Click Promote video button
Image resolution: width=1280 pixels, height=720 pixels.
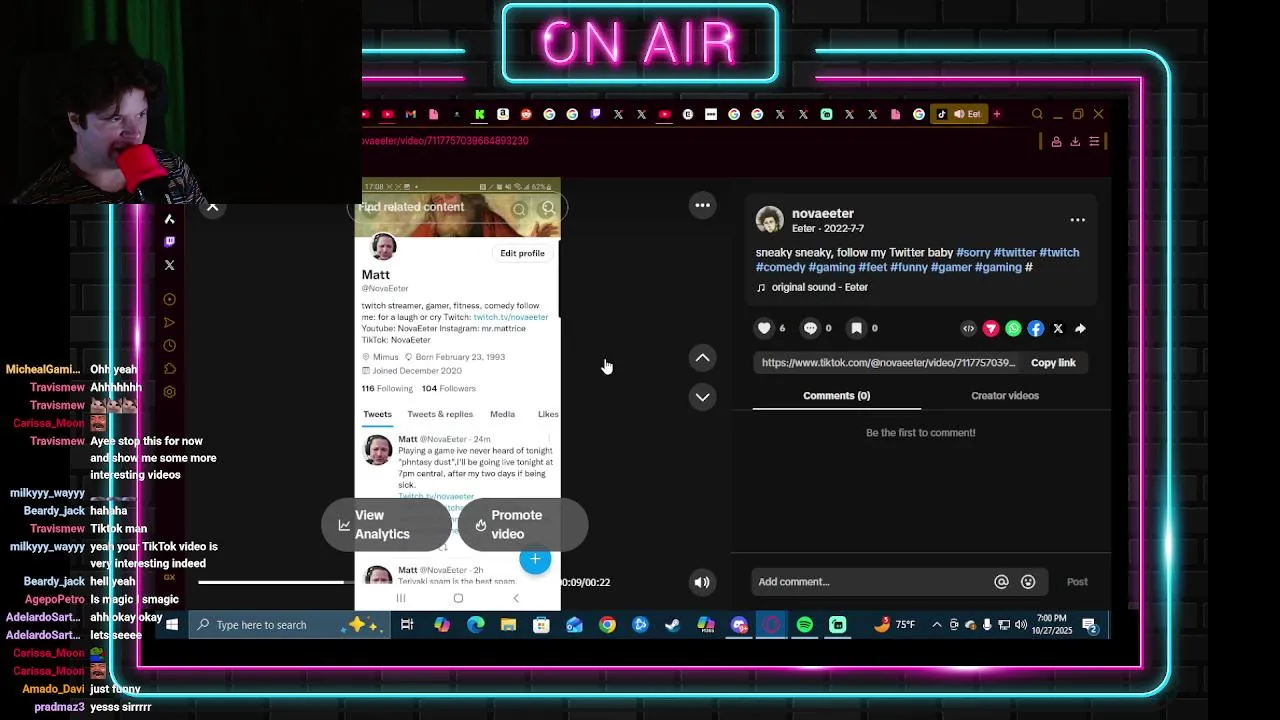(x=522, y=525)
